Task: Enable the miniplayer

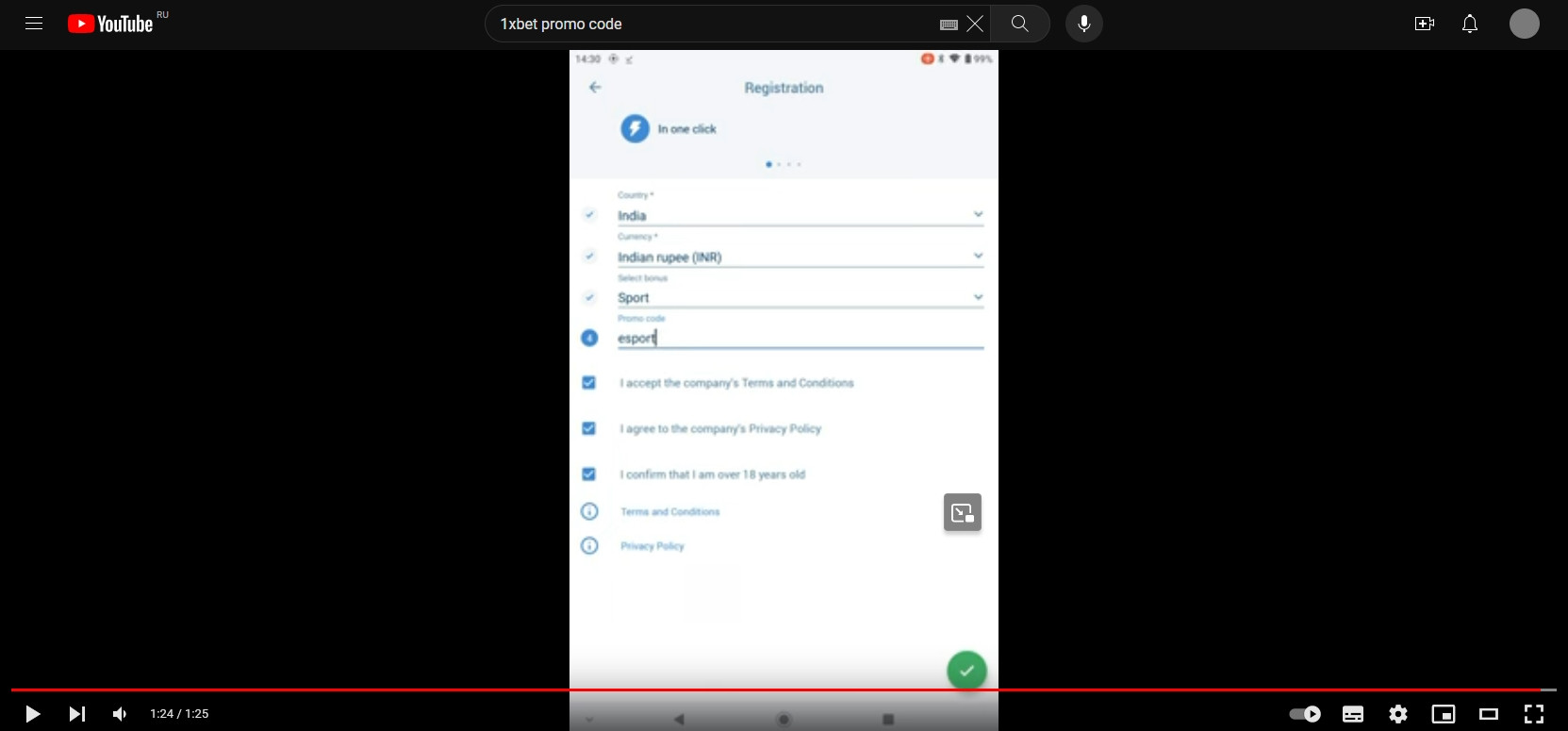Action: point(1444,714)
